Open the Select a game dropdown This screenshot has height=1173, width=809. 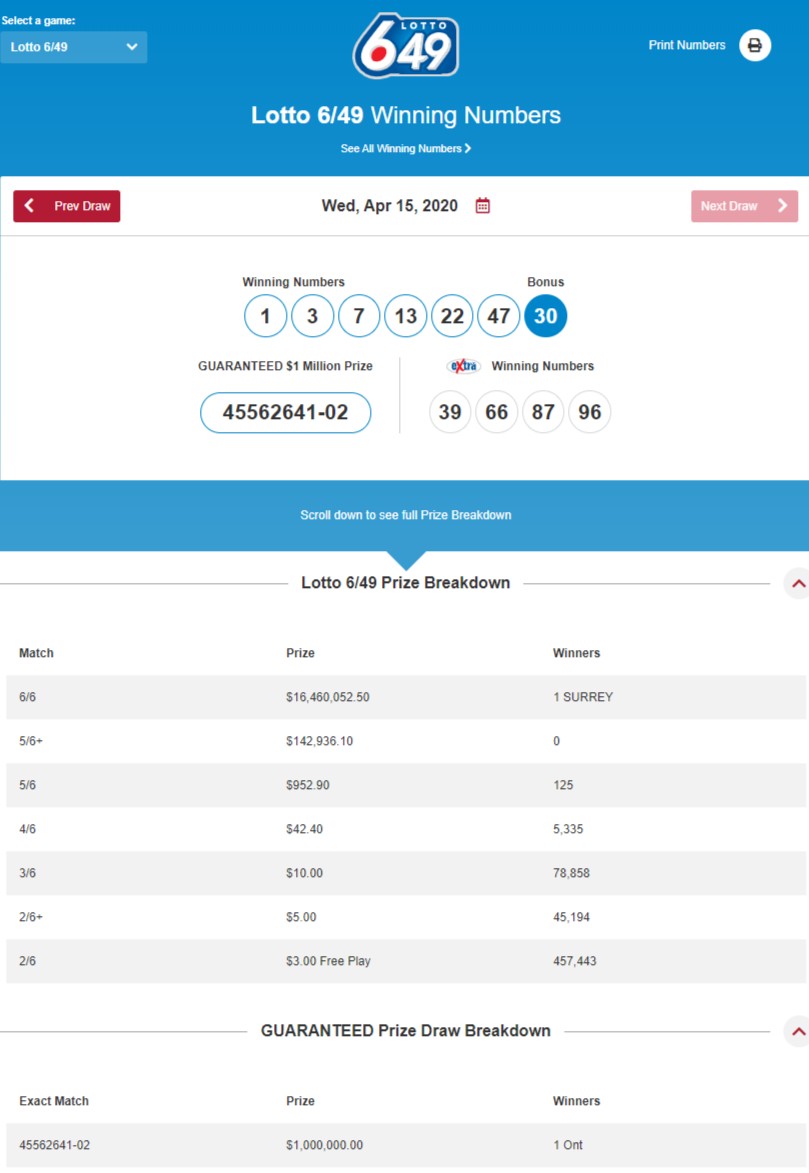pyautogui.click(x=73, y=47)
